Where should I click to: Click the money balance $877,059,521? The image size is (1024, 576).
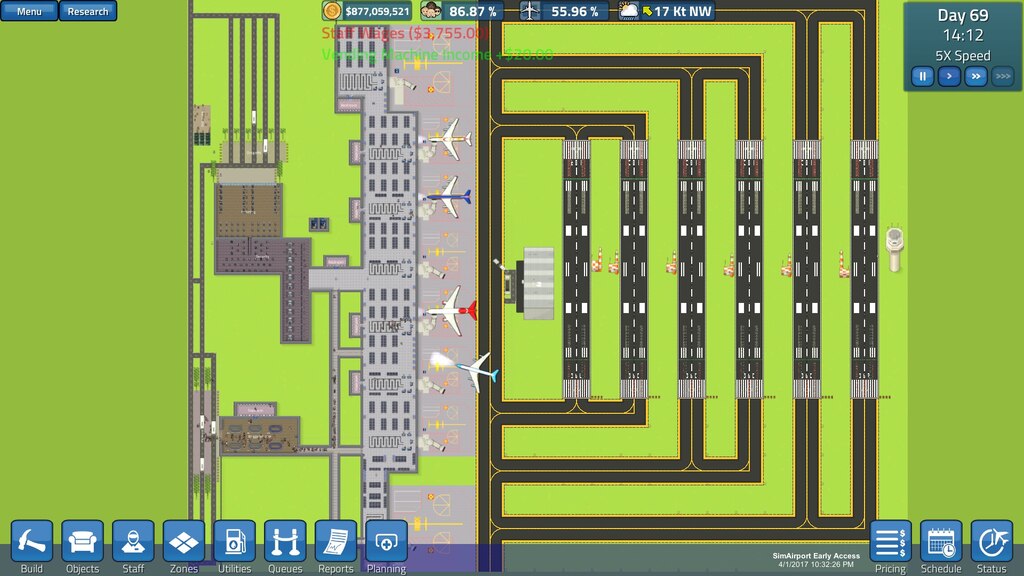tap(367, 11)
